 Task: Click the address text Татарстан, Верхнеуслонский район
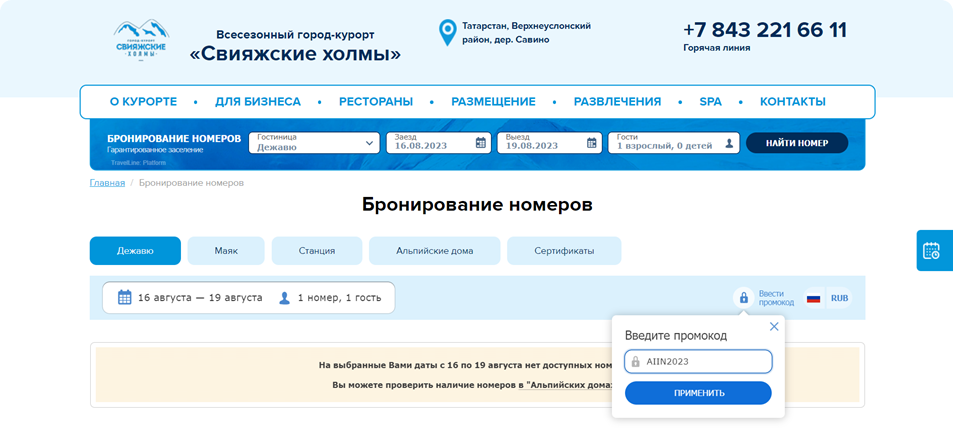coord(526,33)
